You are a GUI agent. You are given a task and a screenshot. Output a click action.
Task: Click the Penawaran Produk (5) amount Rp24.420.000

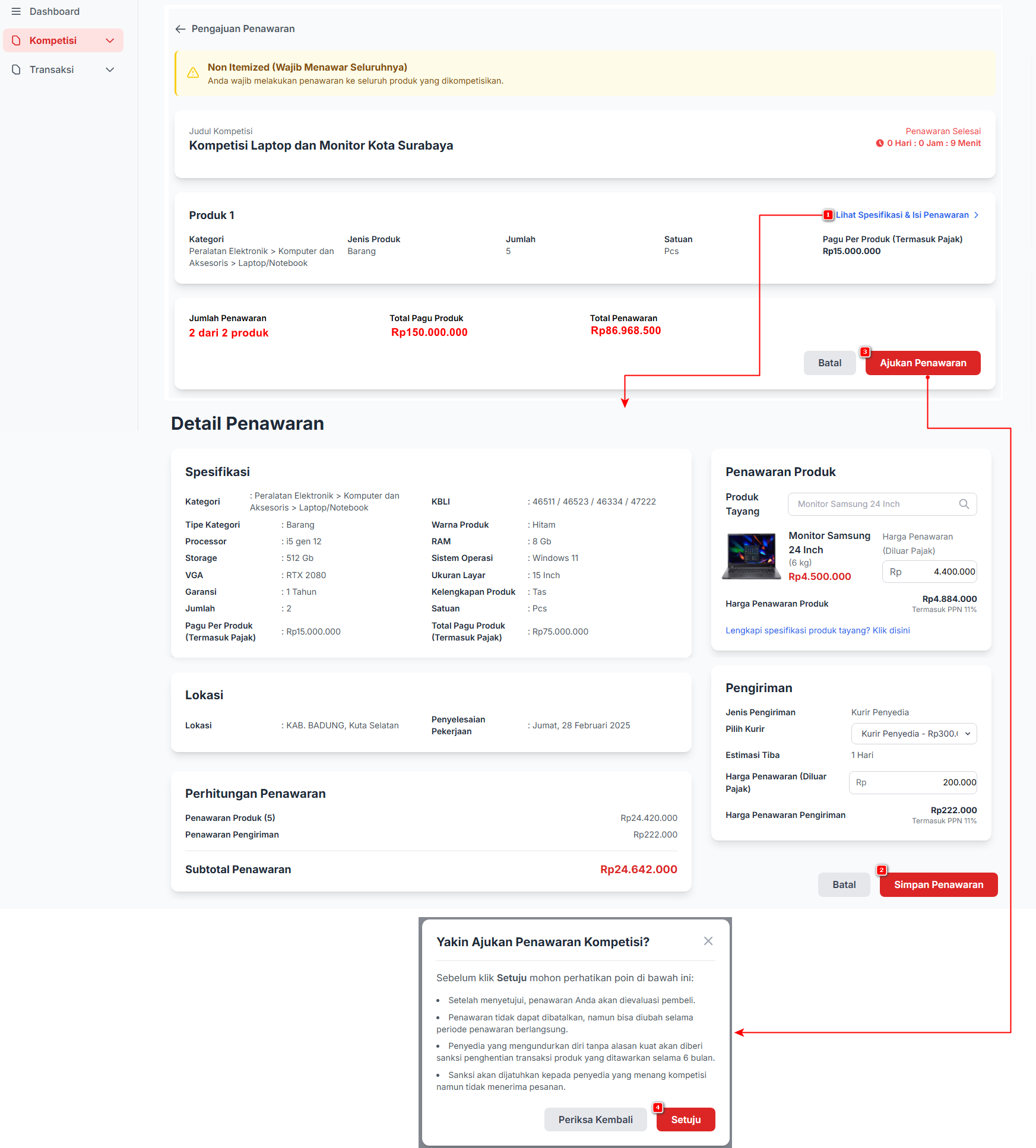(x=649, y=818)
